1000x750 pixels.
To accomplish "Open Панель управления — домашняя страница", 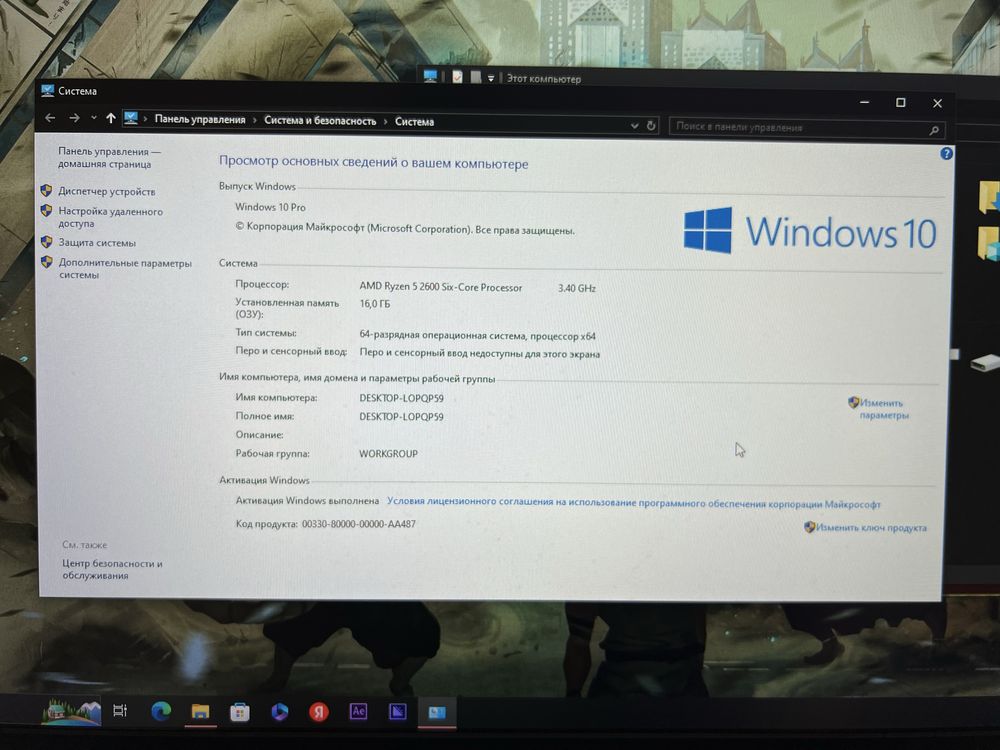I will point(109,158).
